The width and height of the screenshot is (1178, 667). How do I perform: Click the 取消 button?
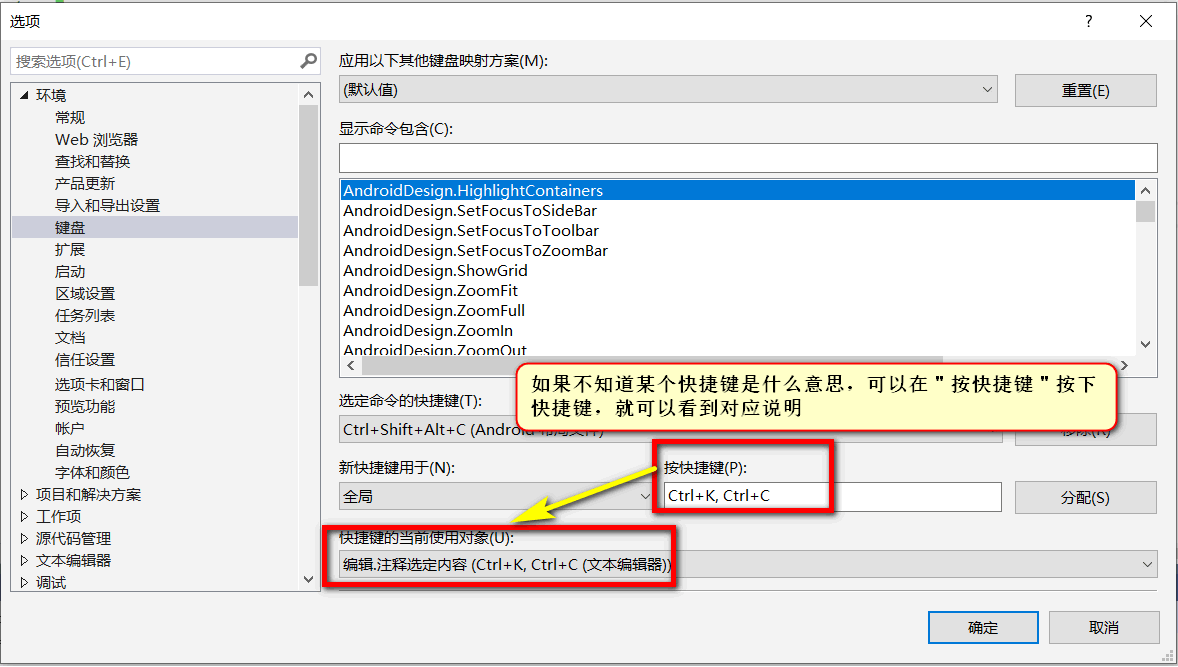(1104, 628)
